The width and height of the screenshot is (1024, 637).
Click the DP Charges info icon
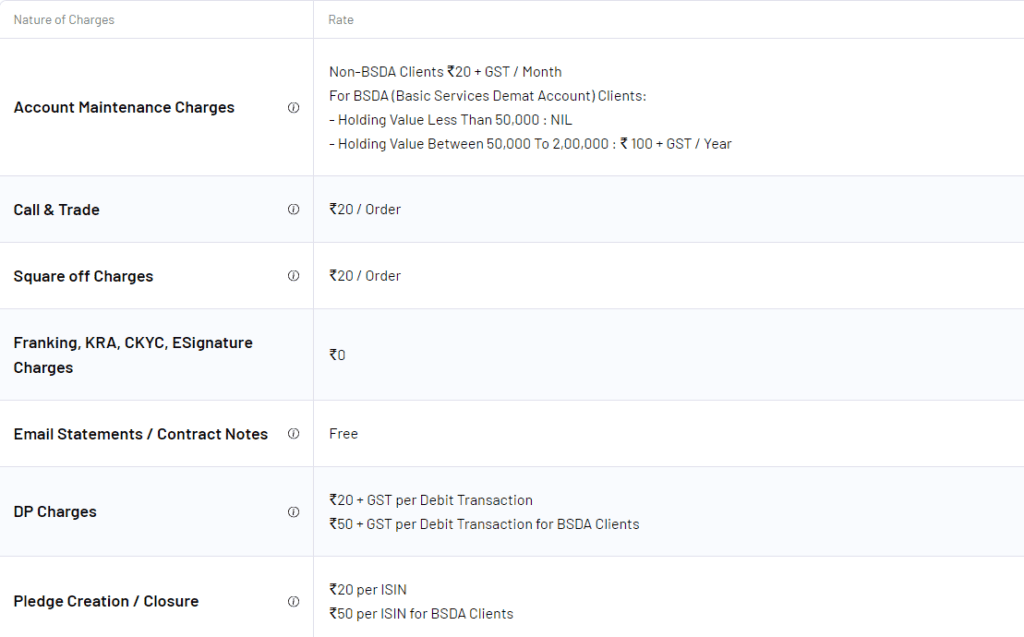click(293, 512)
